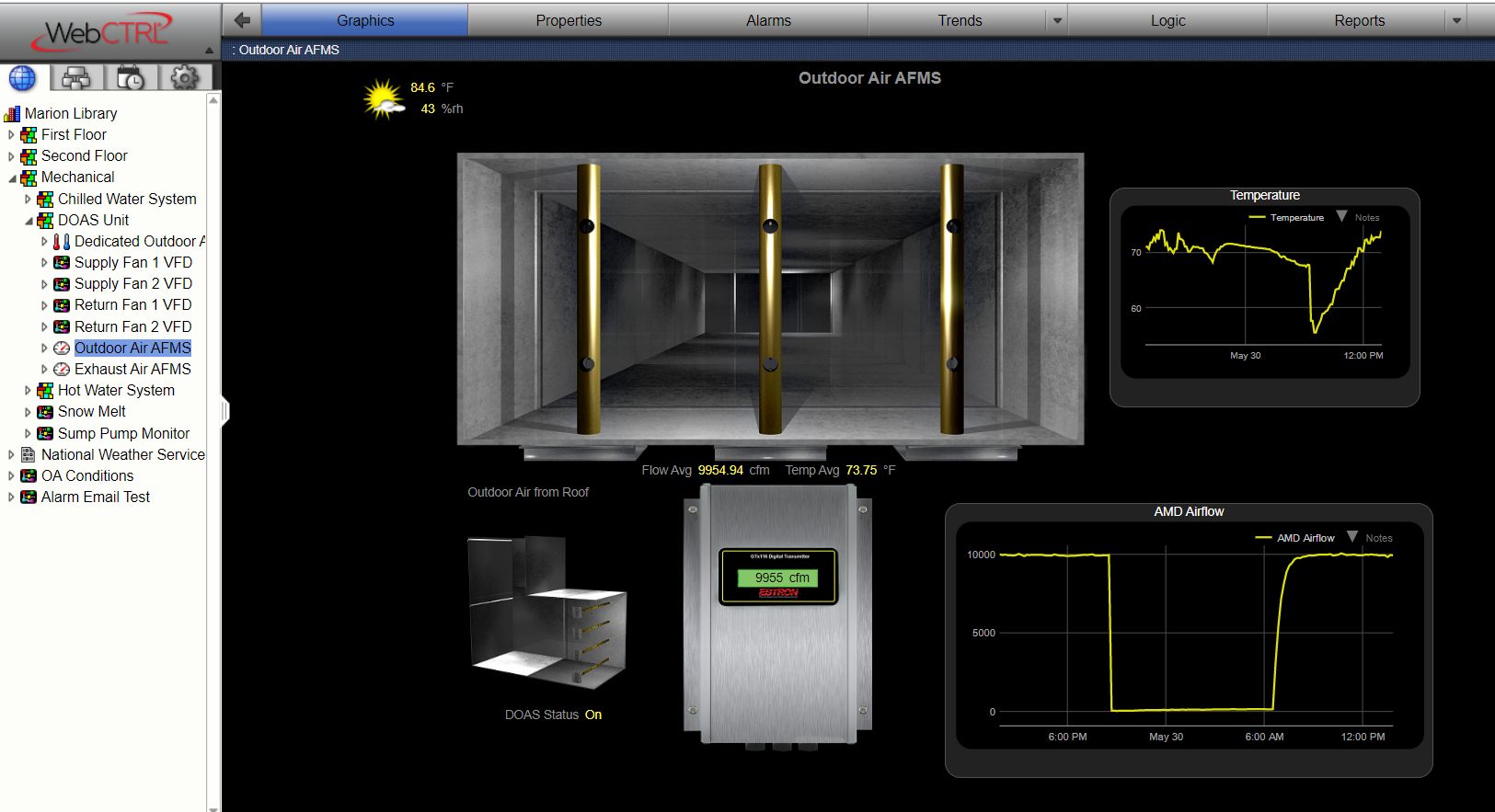The image size is (1495, 812).
Task: Click the Exhaust Air AFMS gauge icon
Action: [x=62, y=370]
